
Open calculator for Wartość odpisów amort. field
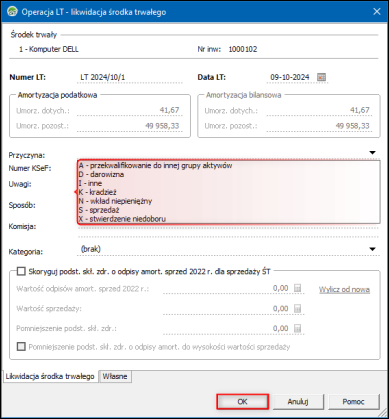pyautogui.click(x=297, y=288)
